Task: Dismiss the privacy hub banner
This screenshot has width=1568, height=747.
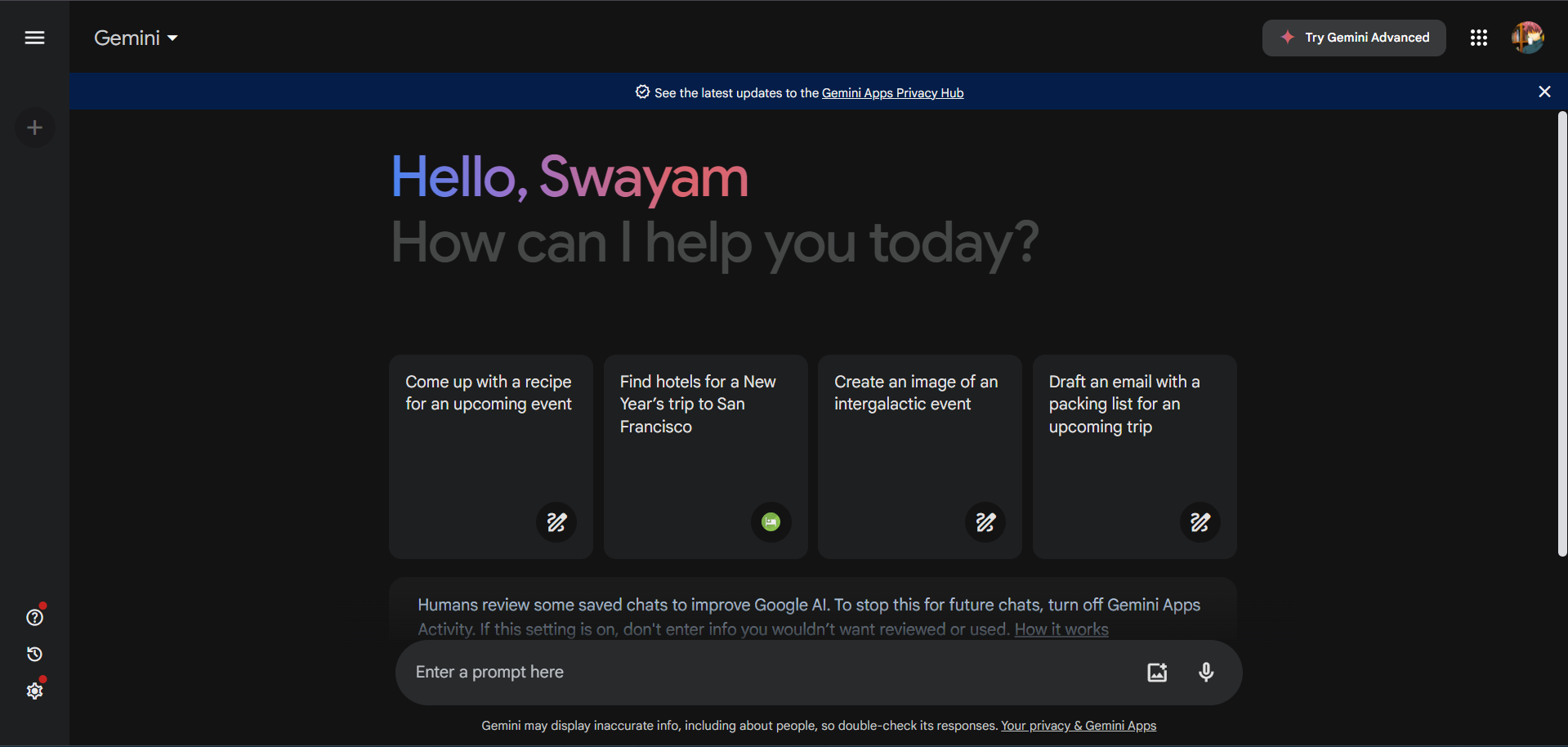Action: (1544, 92)
